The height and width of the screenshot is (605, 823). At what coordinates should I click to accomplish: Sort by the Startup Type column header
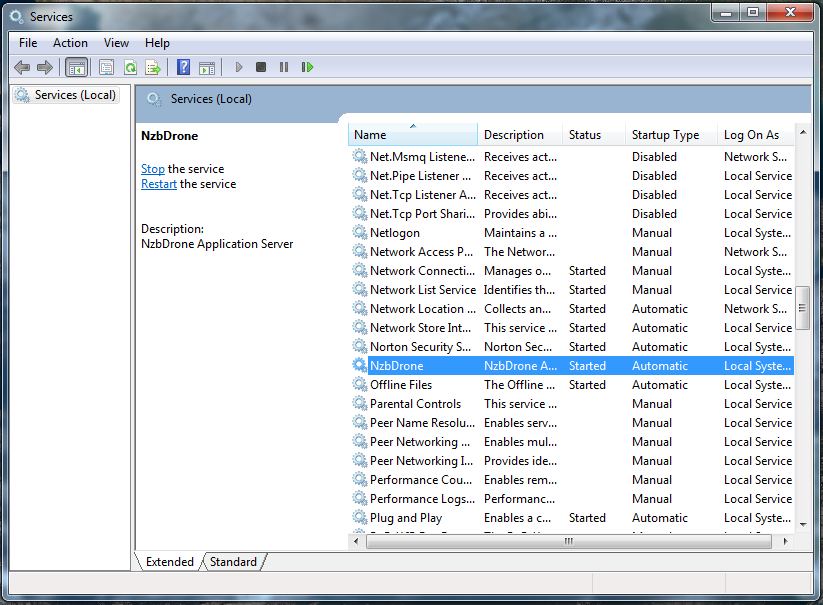pos(671,135)
